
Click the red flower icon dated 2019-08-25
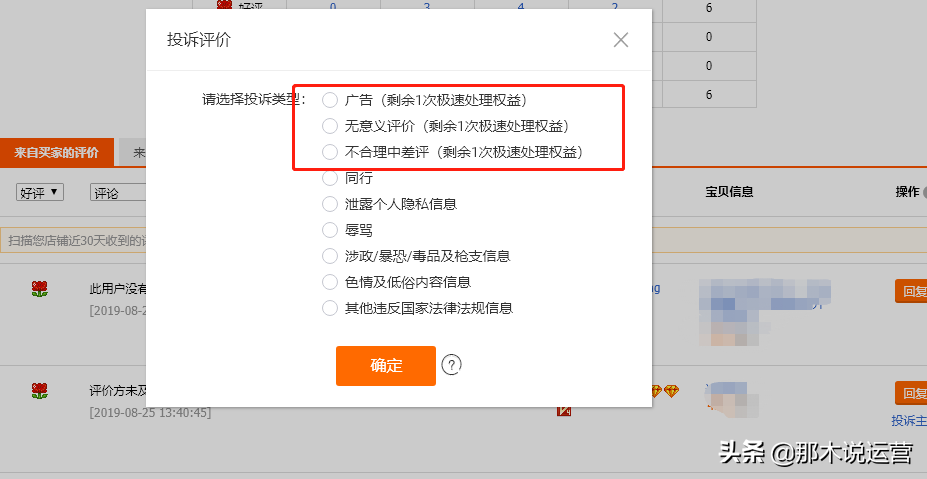pyautogui.click(x=40, y=391)
